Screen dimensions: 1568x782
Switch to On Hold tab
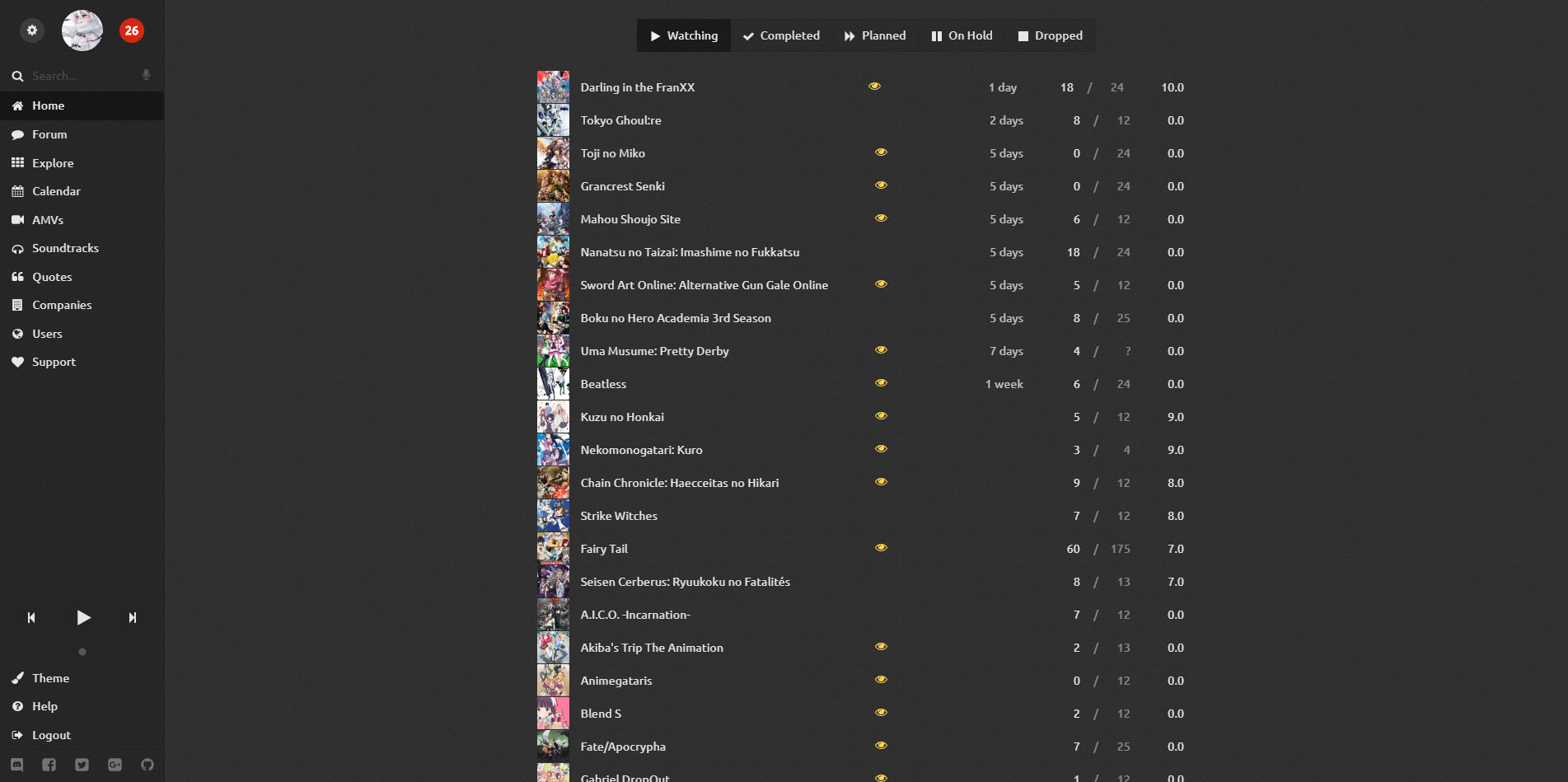962,35
